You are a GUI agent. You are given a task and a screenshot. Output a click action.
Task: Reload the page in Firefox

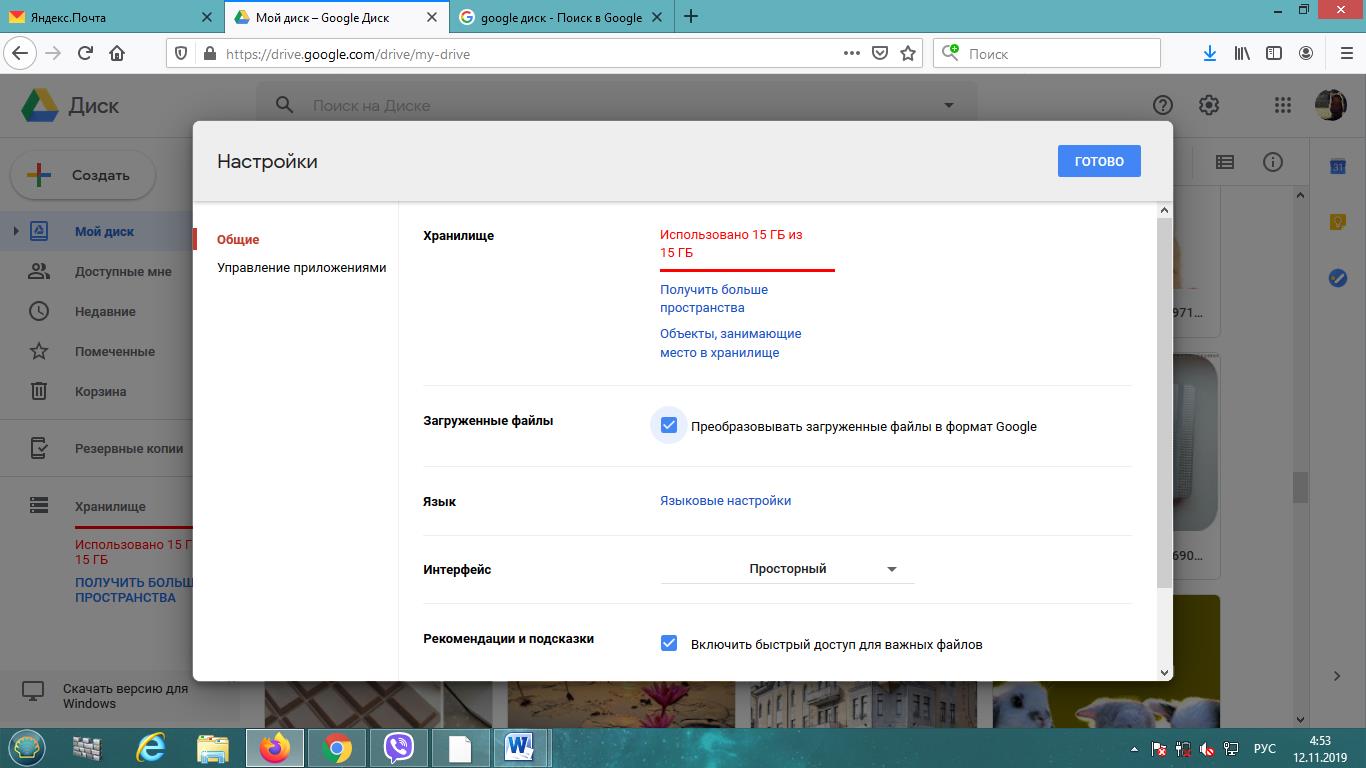[x=85, y=53]
